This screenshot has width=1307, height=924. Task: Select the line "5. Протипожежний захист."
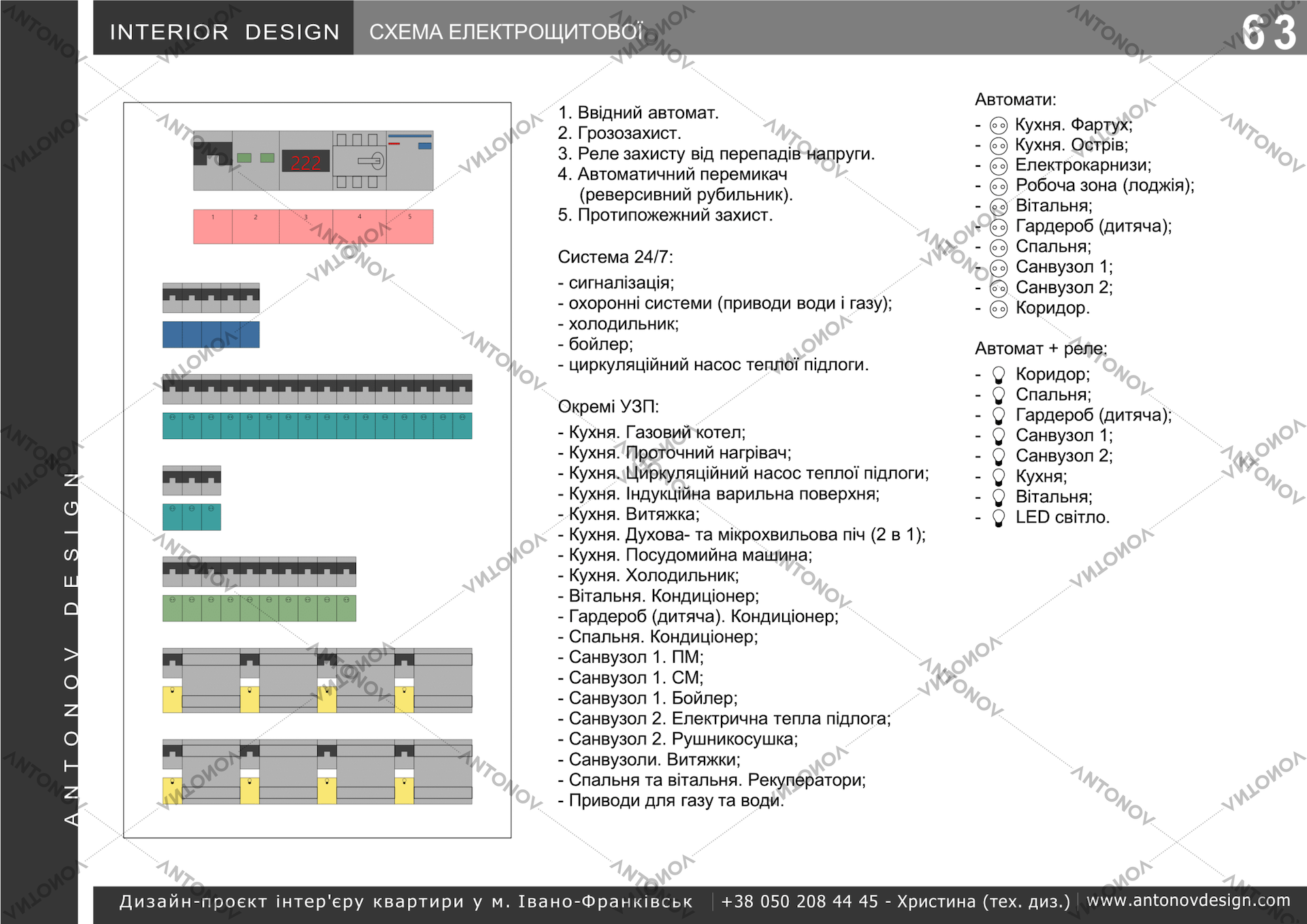665,215
